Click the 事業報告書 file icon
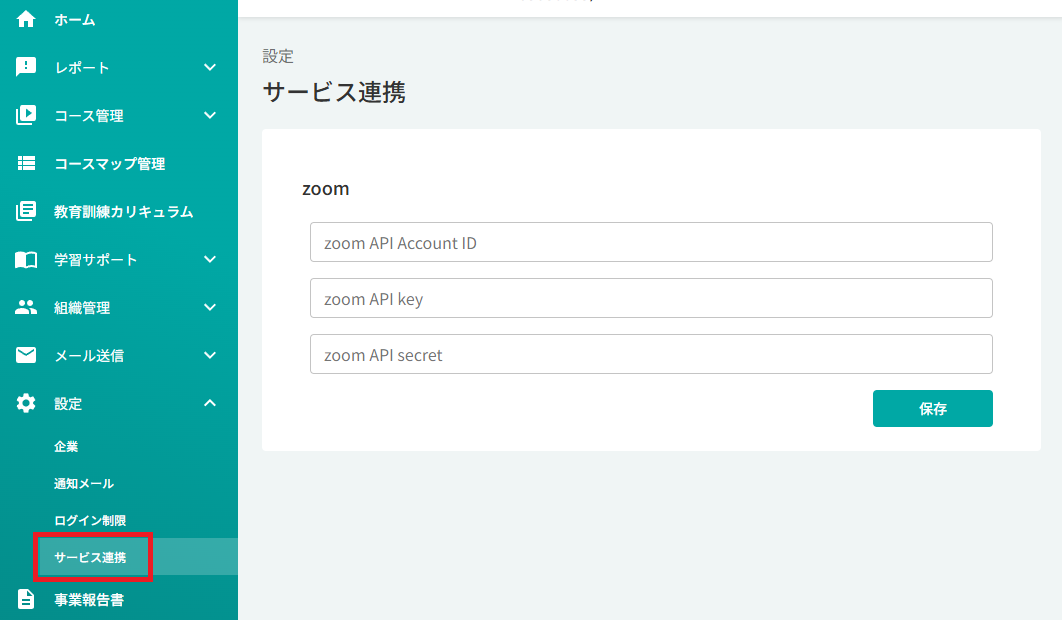 click(26, 599)
